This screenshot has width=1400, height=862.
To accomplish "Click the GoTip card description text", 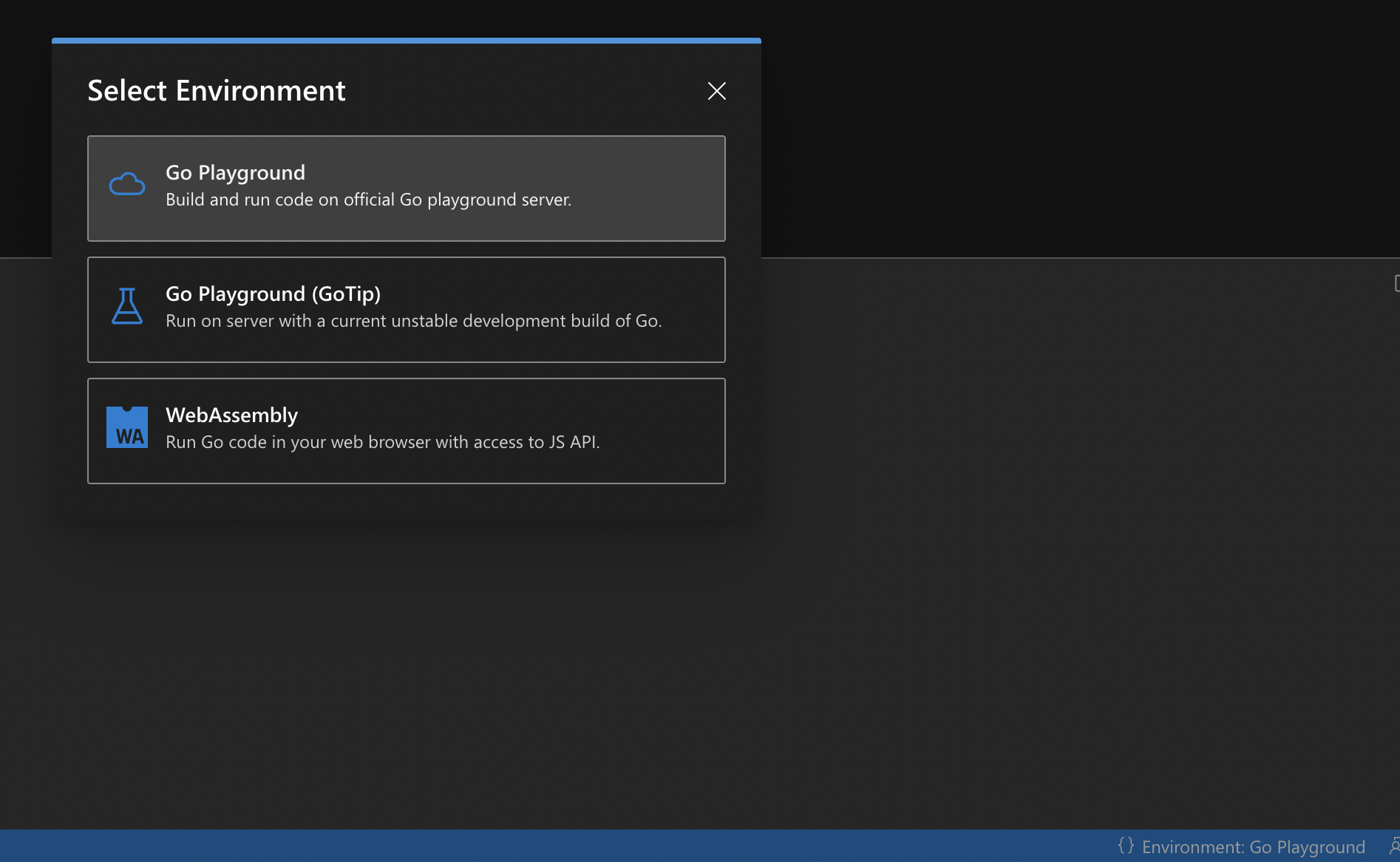I will pyautogui.click(x=414, y=320).
